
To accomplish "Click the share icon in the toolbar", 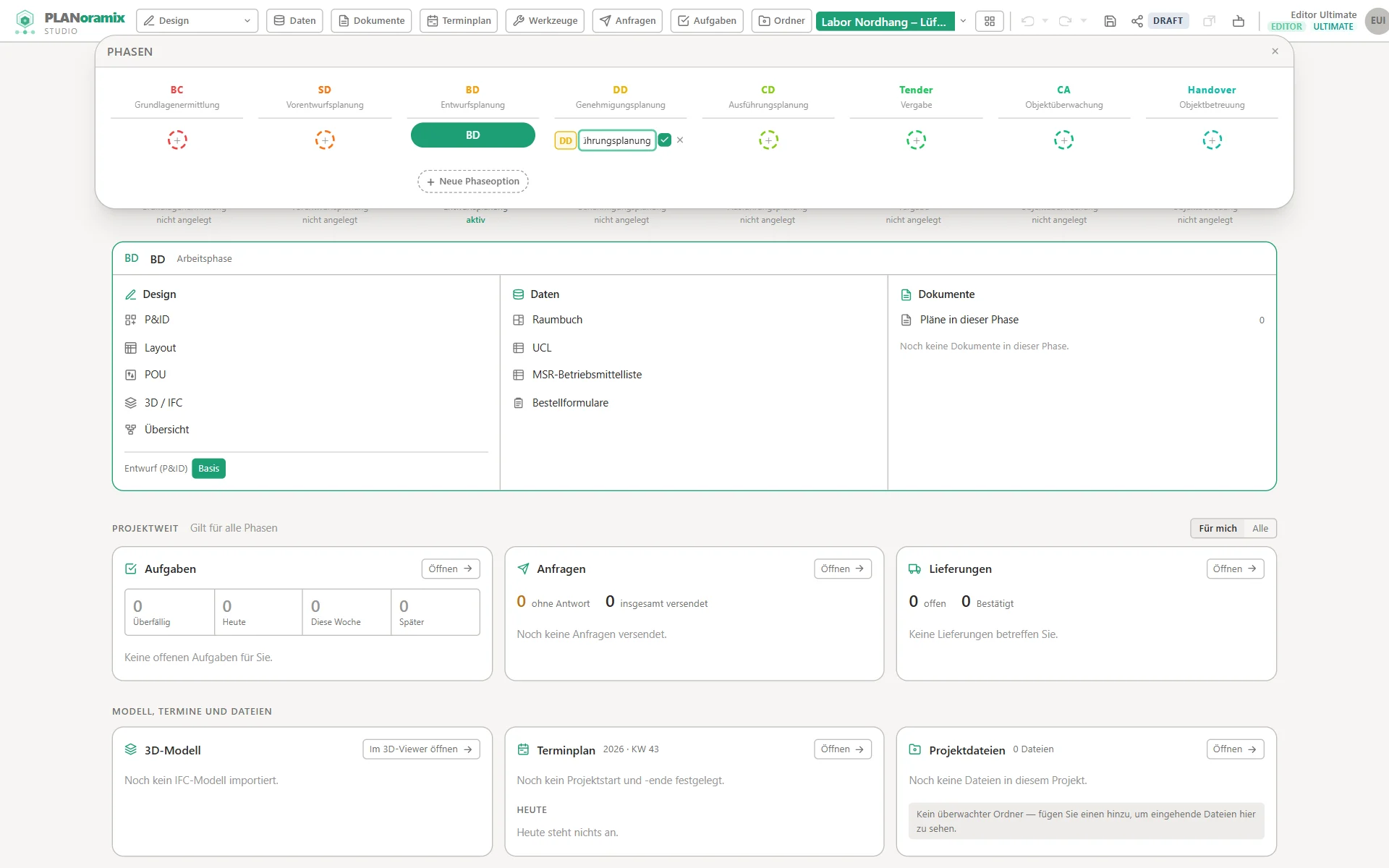I will click(1137, 21).
